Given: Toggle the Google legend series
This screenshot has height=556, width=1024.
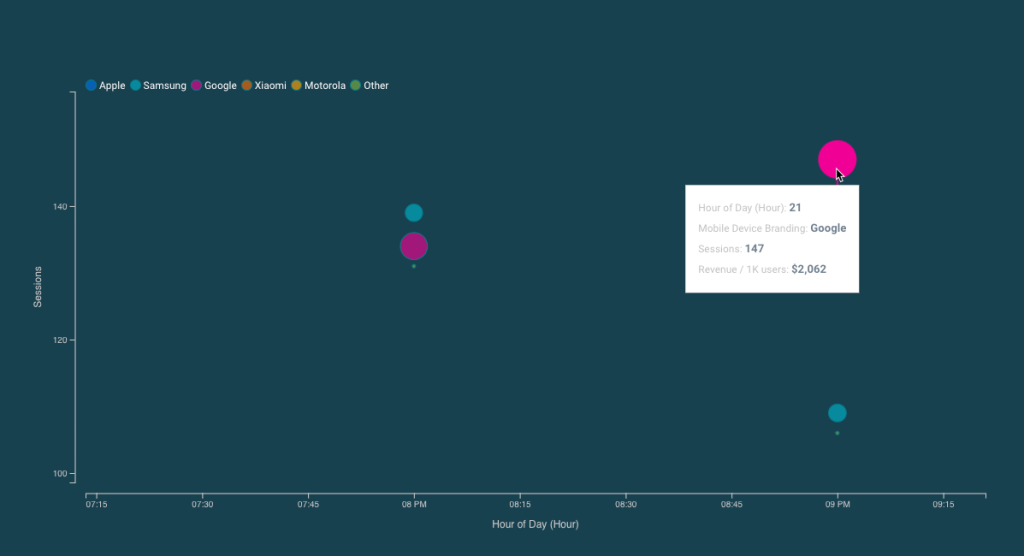Looking at the screenshot, I should pos(214,86).
